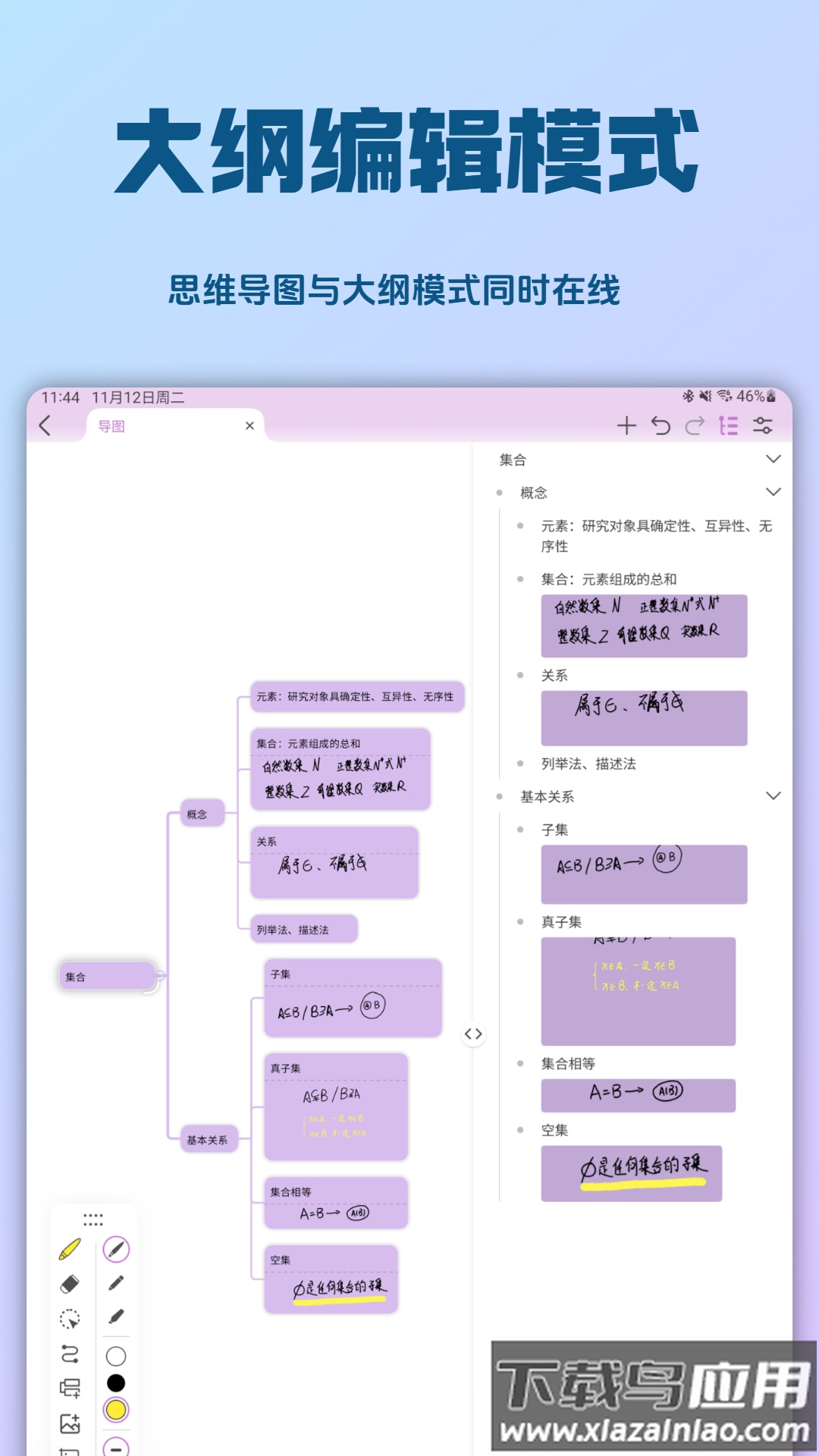The image size is (819, 1456).
Task: Click the panel divider resize handle
Action: pos(473,1034)
